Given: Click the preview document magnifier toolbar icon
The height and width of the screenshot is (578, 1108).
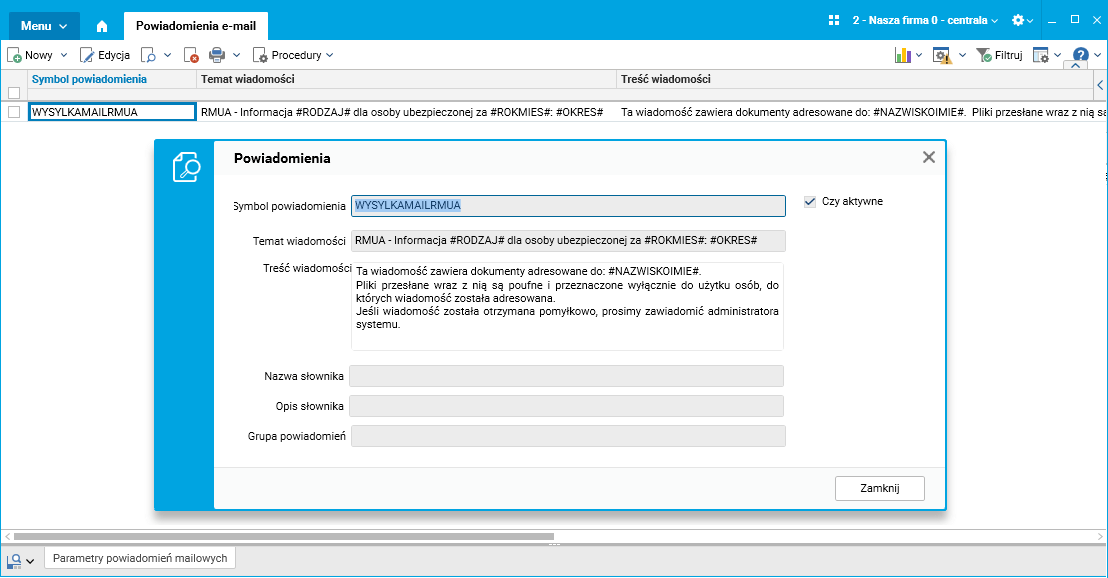Looking at the screenshot, I should click(x=148, y=55).
